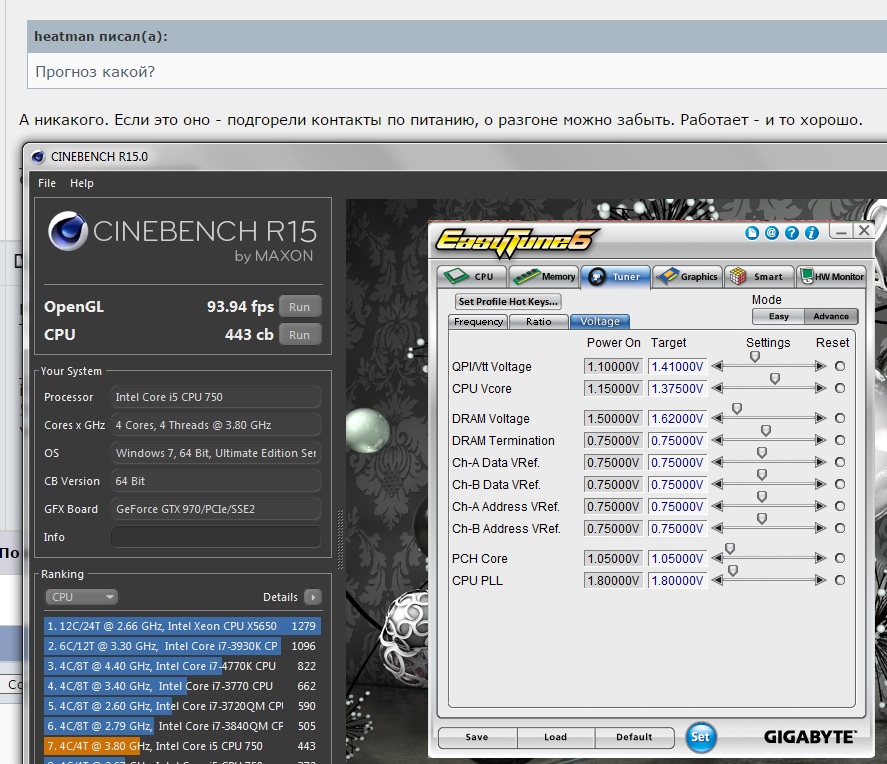The height and width of the screenshot is (764, 887).
Task: Decrease DRAM Voltage with left arrow
Action: tap(717, 418)
